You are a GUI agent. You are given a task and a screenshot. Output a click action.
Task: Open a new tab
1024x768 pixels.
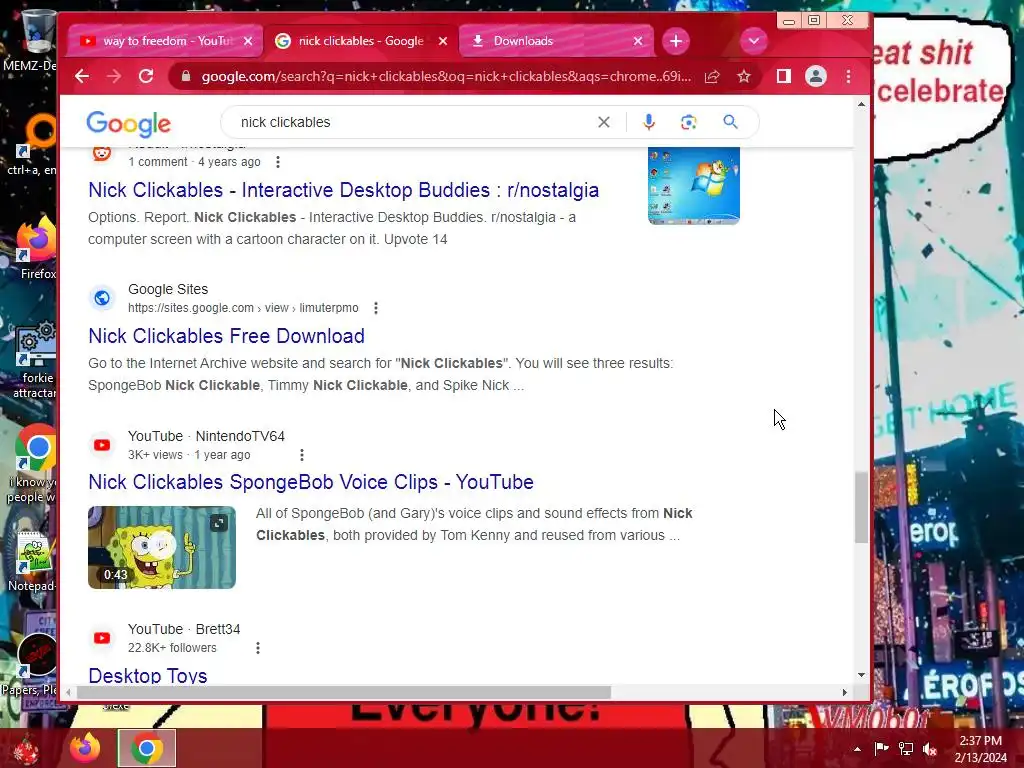point(676,41)
